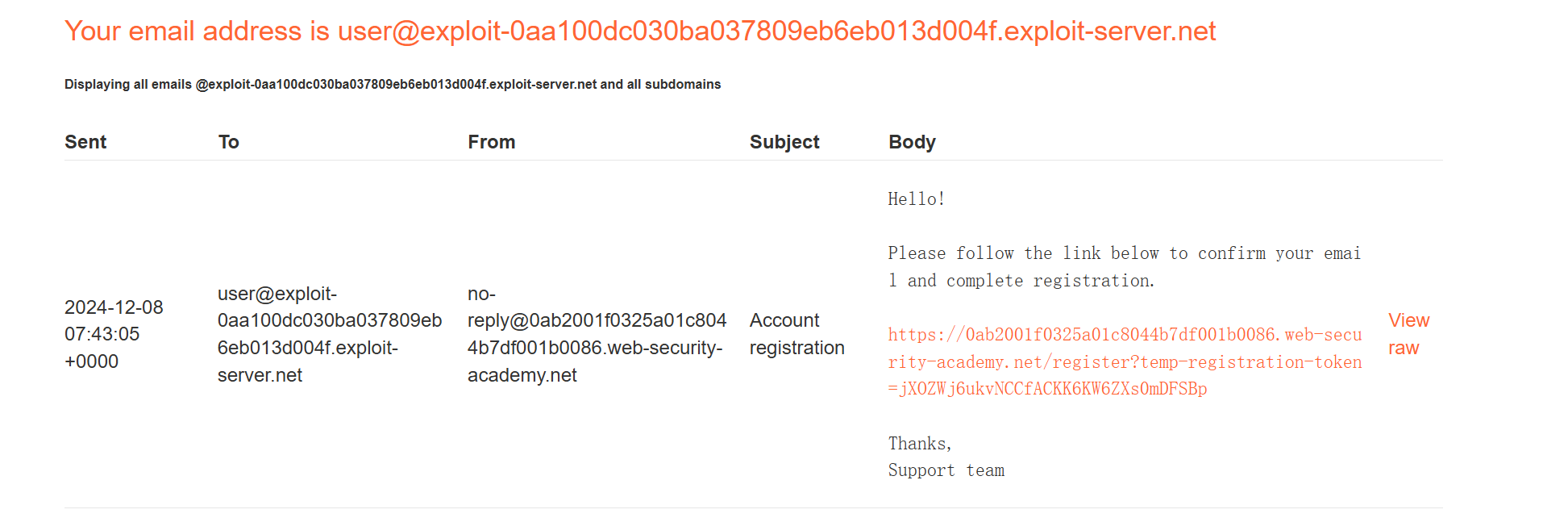Click the no-reply sender address
This screenshot has width=1568, height=522.
coord(597,334)
